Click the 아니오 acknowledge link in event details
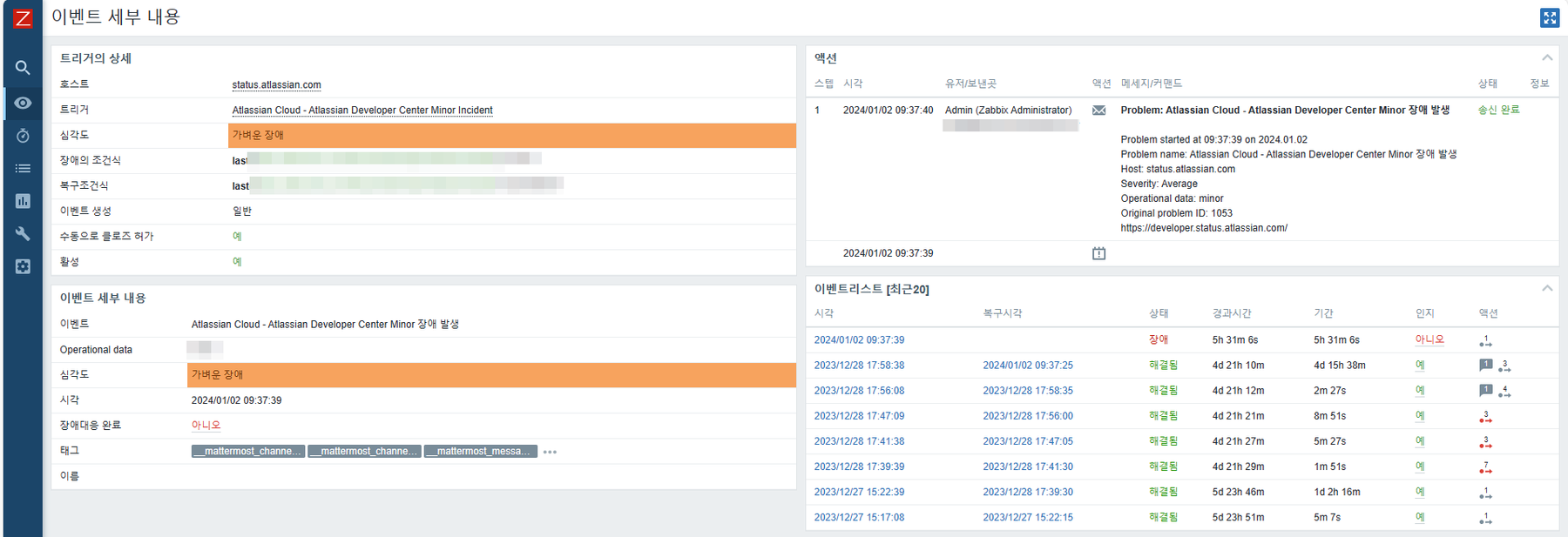The width and height of the screenshot is (1568, 537). 206,426
